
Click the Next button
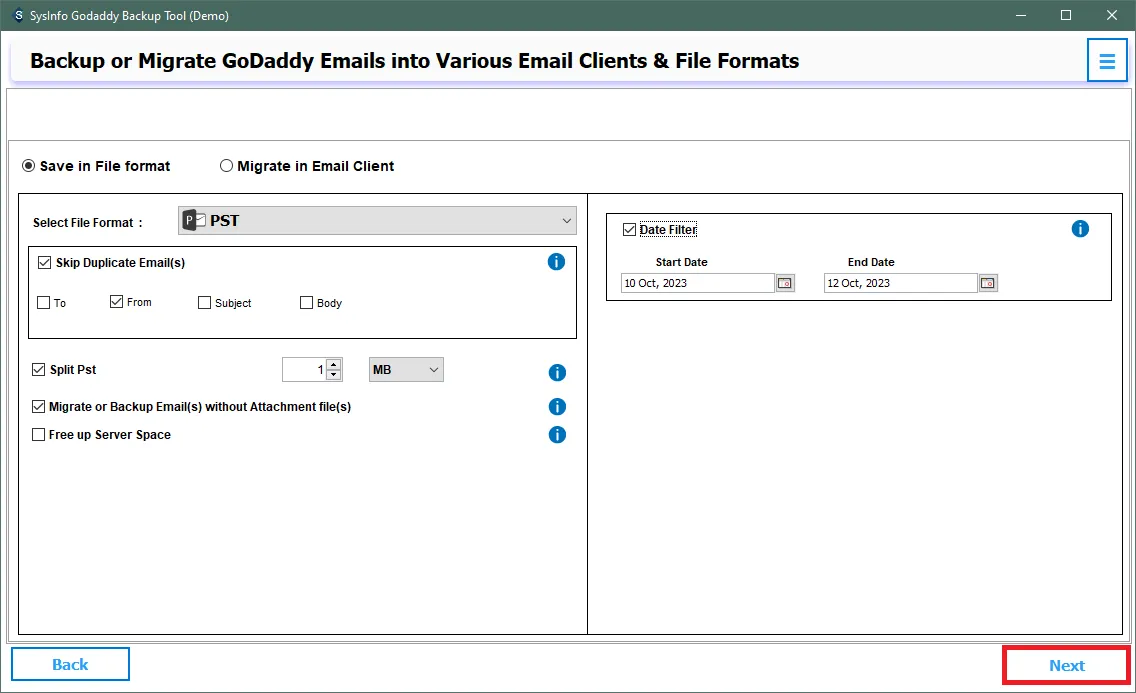click(1066, 665)
